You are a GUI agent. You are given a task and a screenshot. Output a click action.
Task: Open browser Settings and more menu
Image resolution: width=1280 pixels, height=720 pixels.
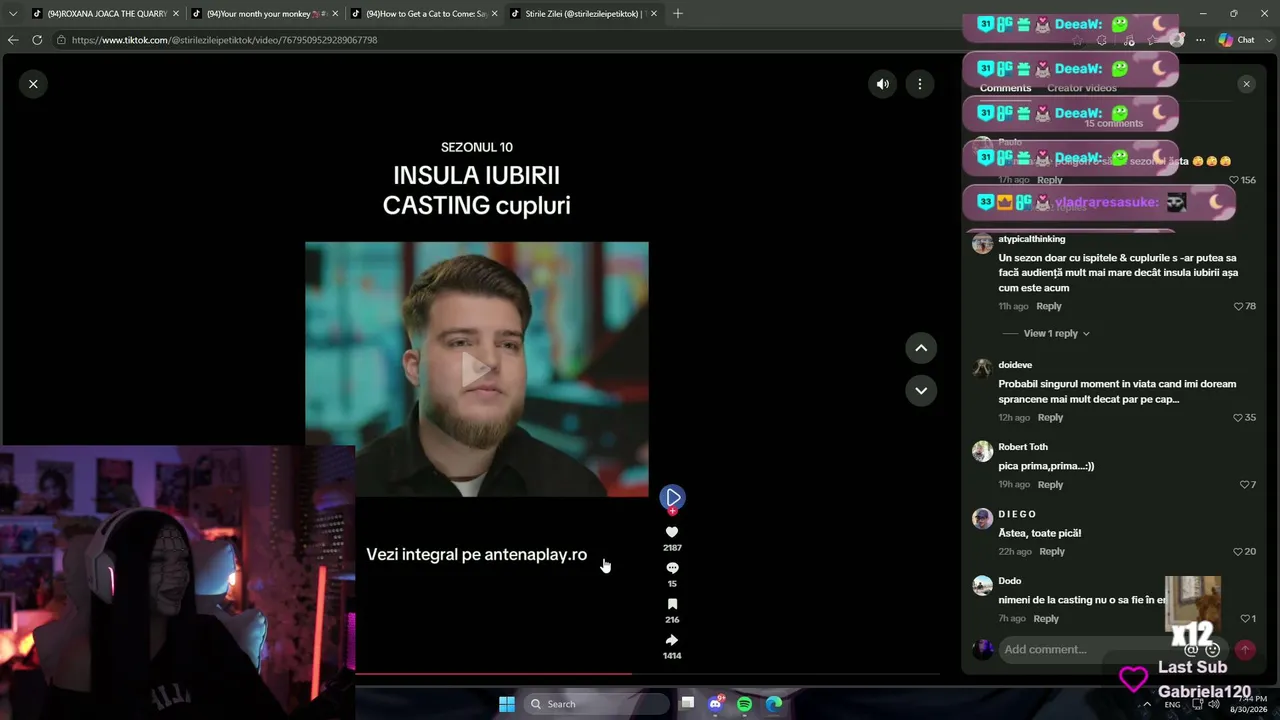tap(1200, 40)
